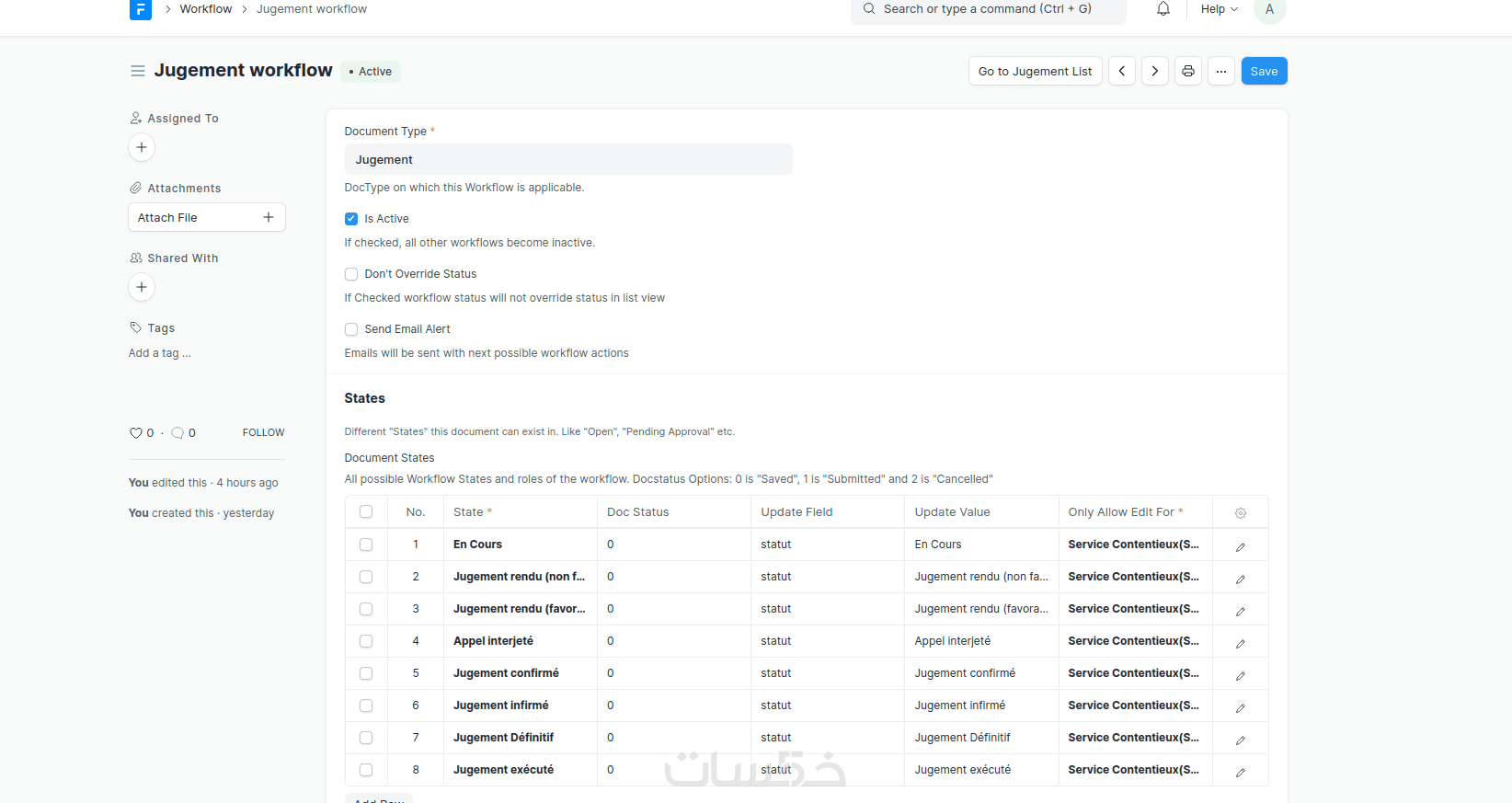
Task: Open user avatar menu
Action: (x=1269, y=9)
